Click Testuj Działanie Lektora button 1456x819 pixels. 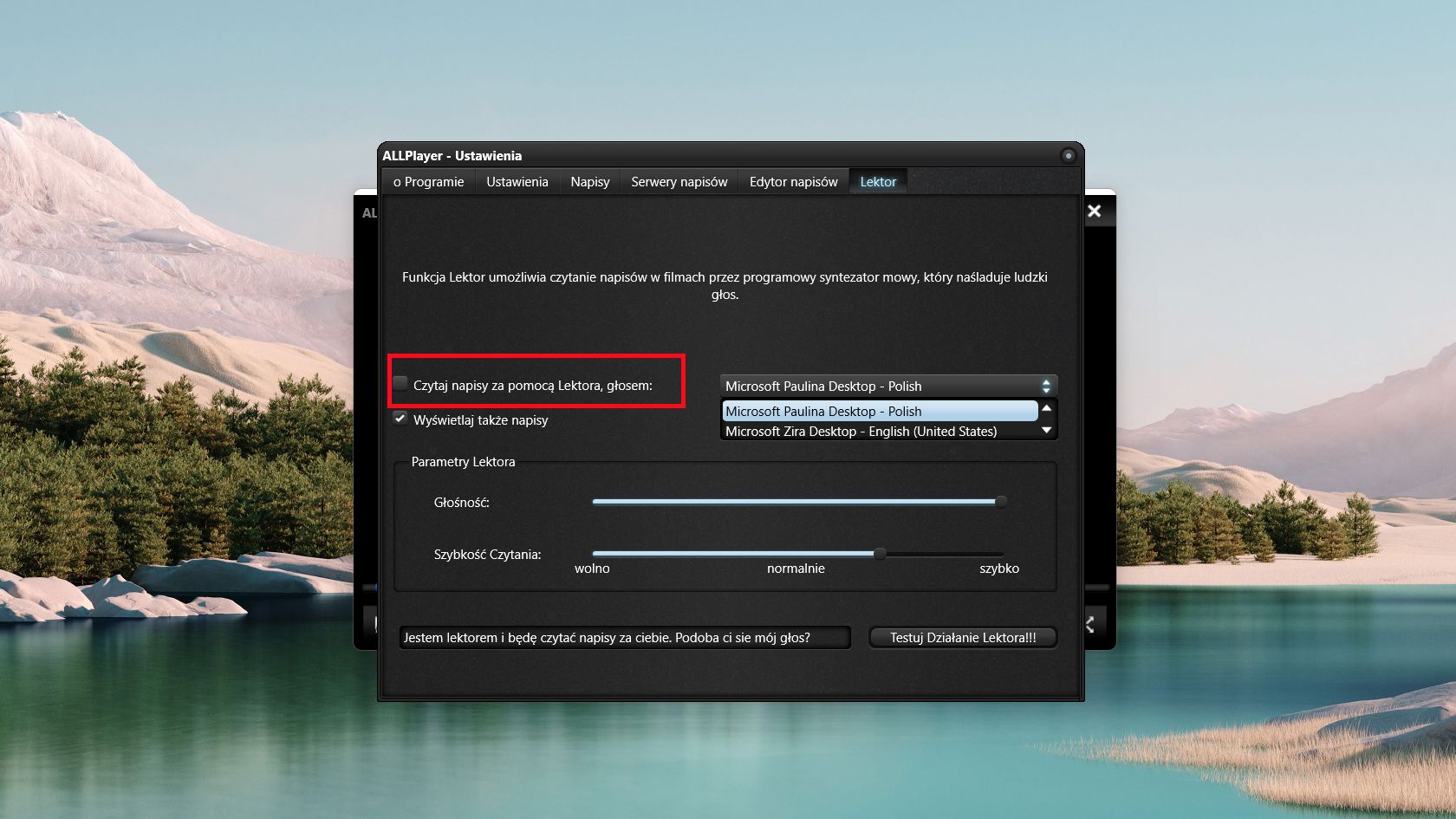pyautogui.click(x=963, y=638)
